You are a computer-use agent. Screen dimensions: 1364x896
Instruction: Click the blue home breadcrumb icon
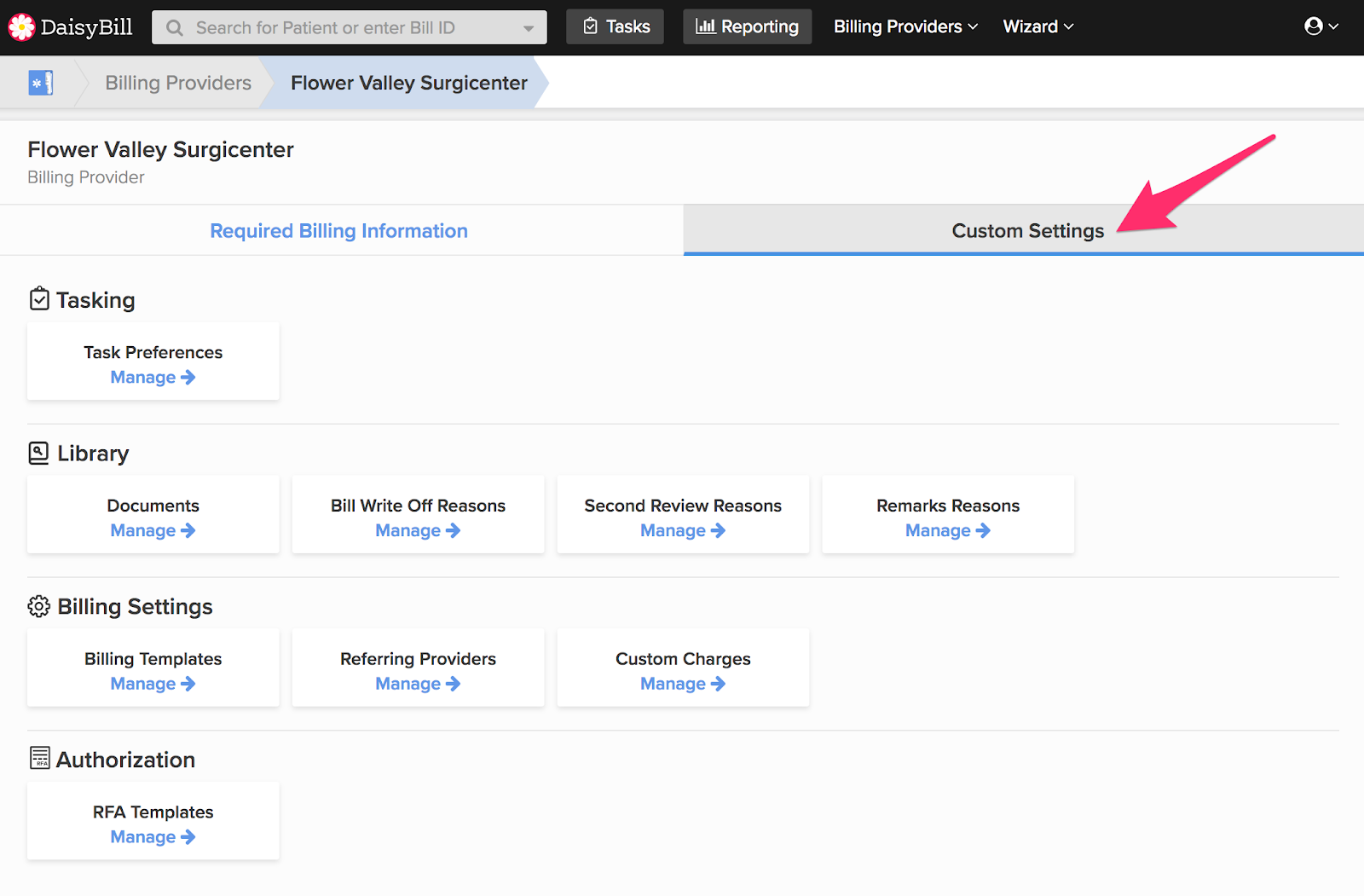41,83
